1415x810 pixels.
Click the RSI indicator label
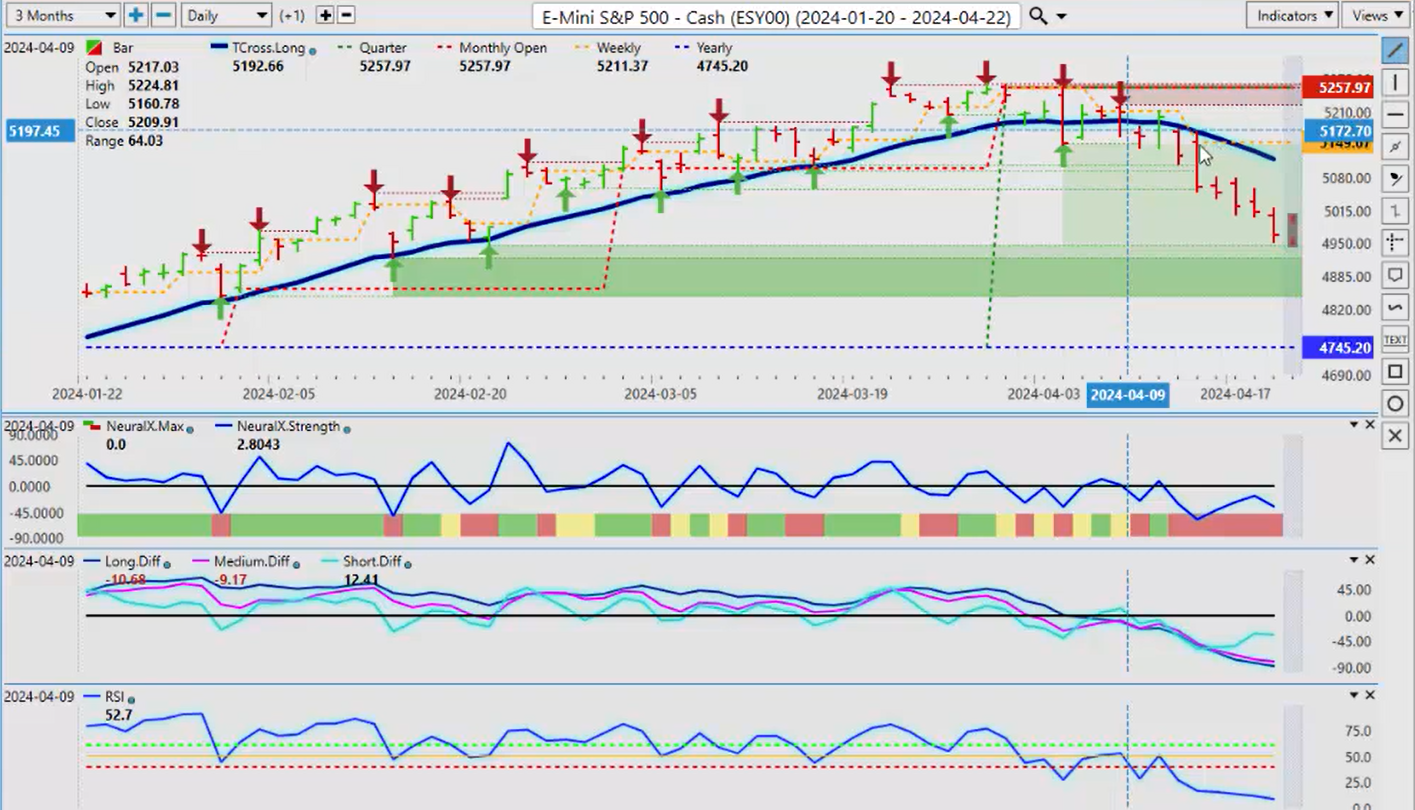coord(115,697)
